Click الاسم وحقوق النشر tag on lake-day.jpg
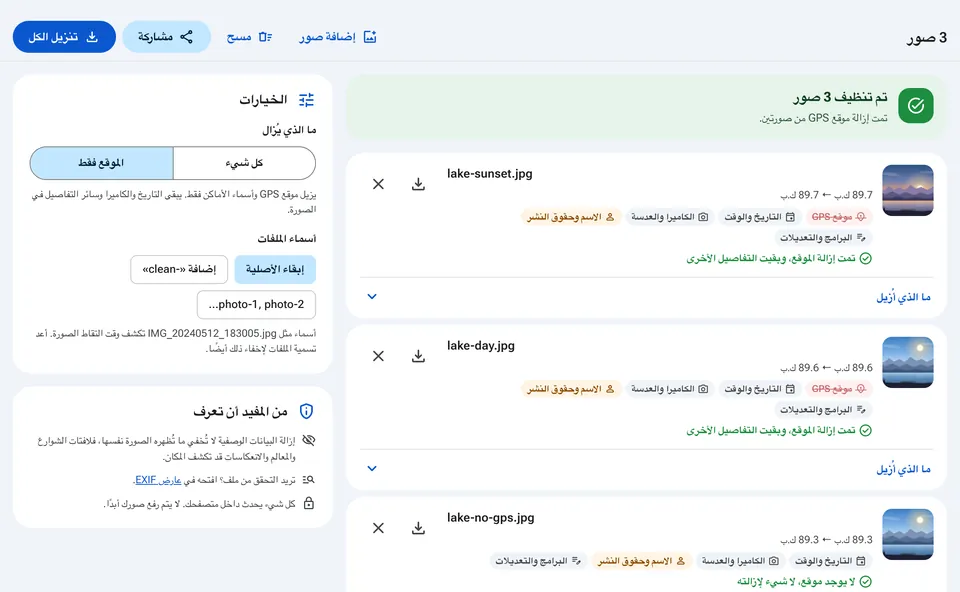 [571, 389]
